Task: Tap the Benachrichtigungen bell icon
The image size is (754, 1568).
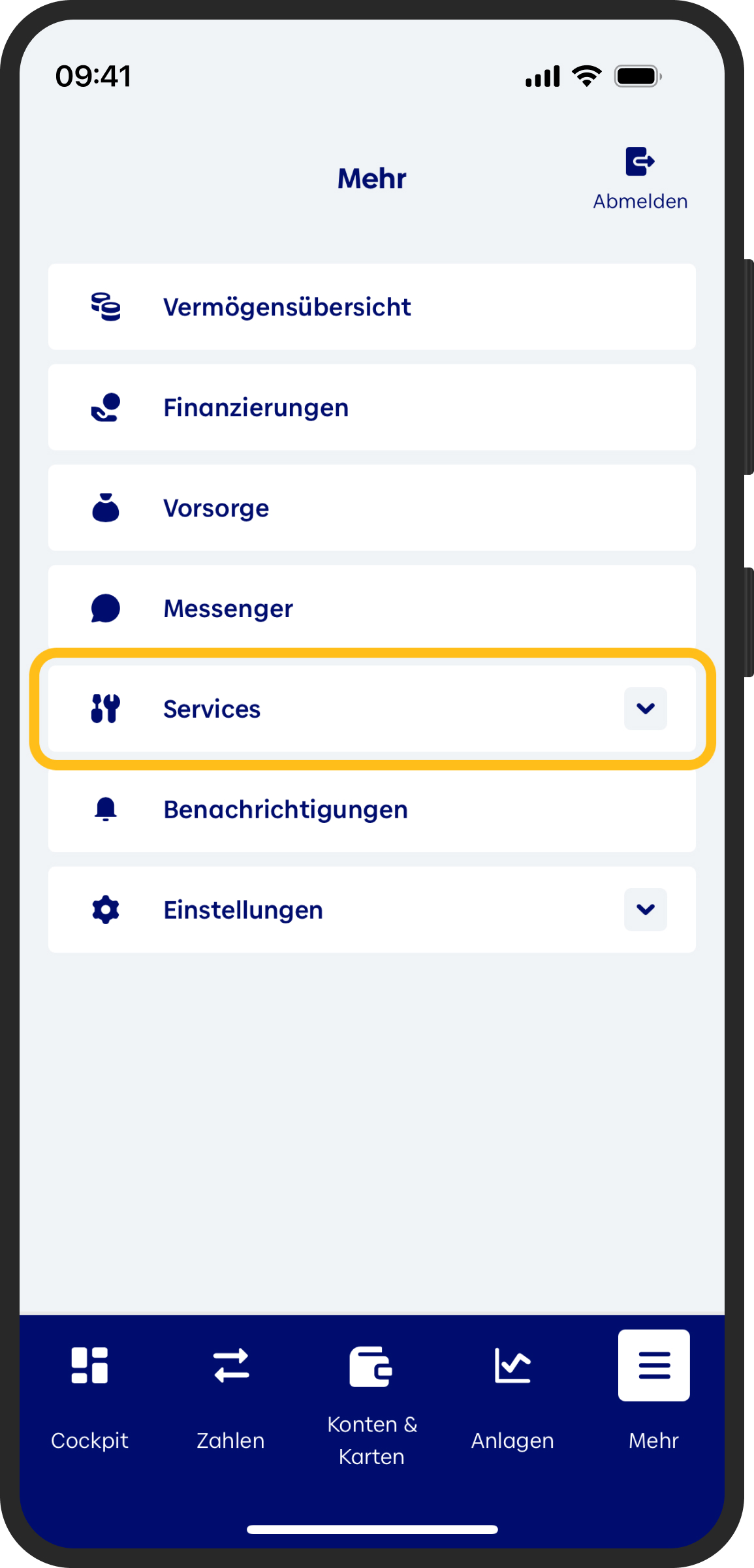Action: 106,809
